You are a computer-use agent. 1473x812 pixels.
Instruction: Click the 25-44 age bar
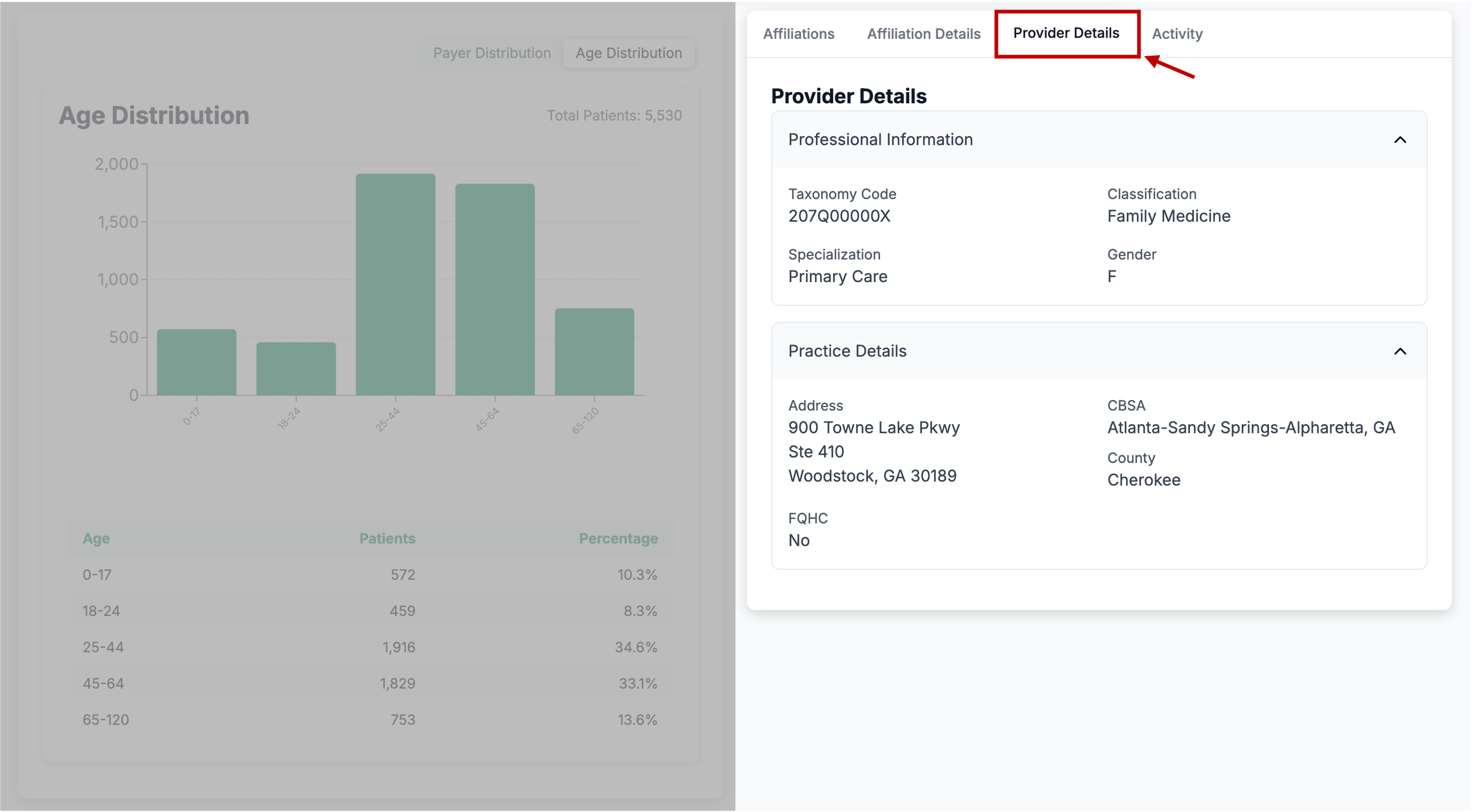[395, 285]
